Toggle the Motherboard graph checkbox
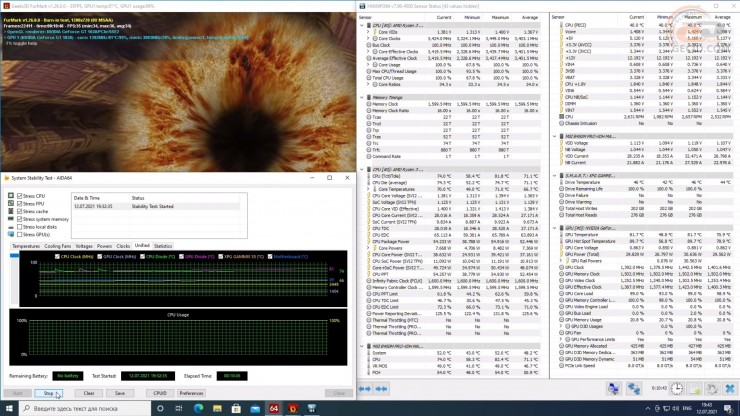This screenshot has width=740, height=416. coord(270,256)
